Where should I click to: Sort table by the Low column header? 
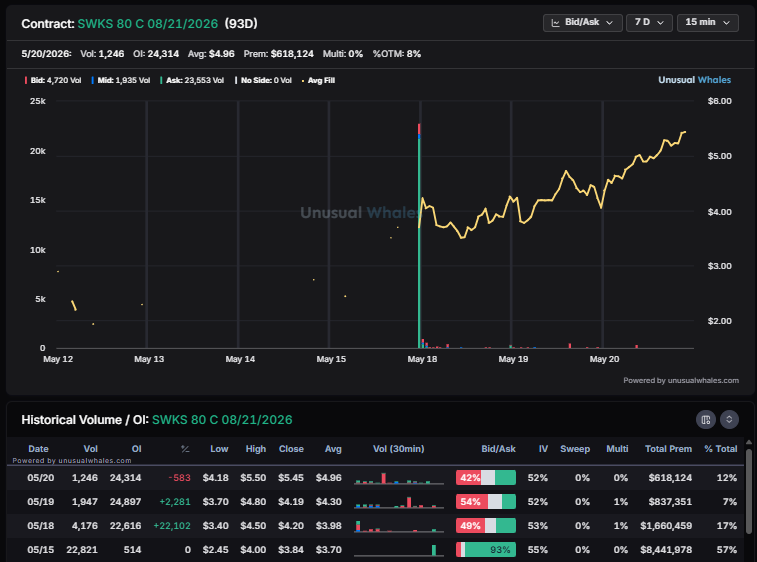(x=219, y=449)
